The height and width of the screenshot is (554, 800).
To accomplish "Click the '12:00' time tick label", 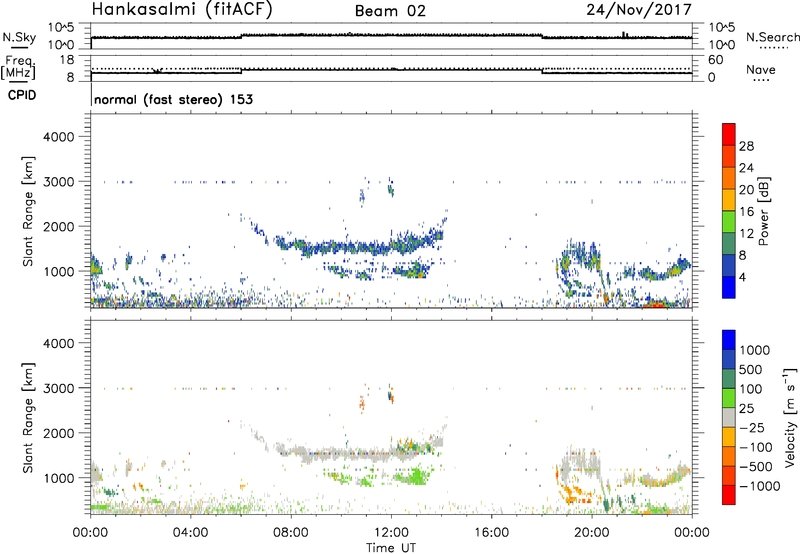I will click(x=391, y=533).
